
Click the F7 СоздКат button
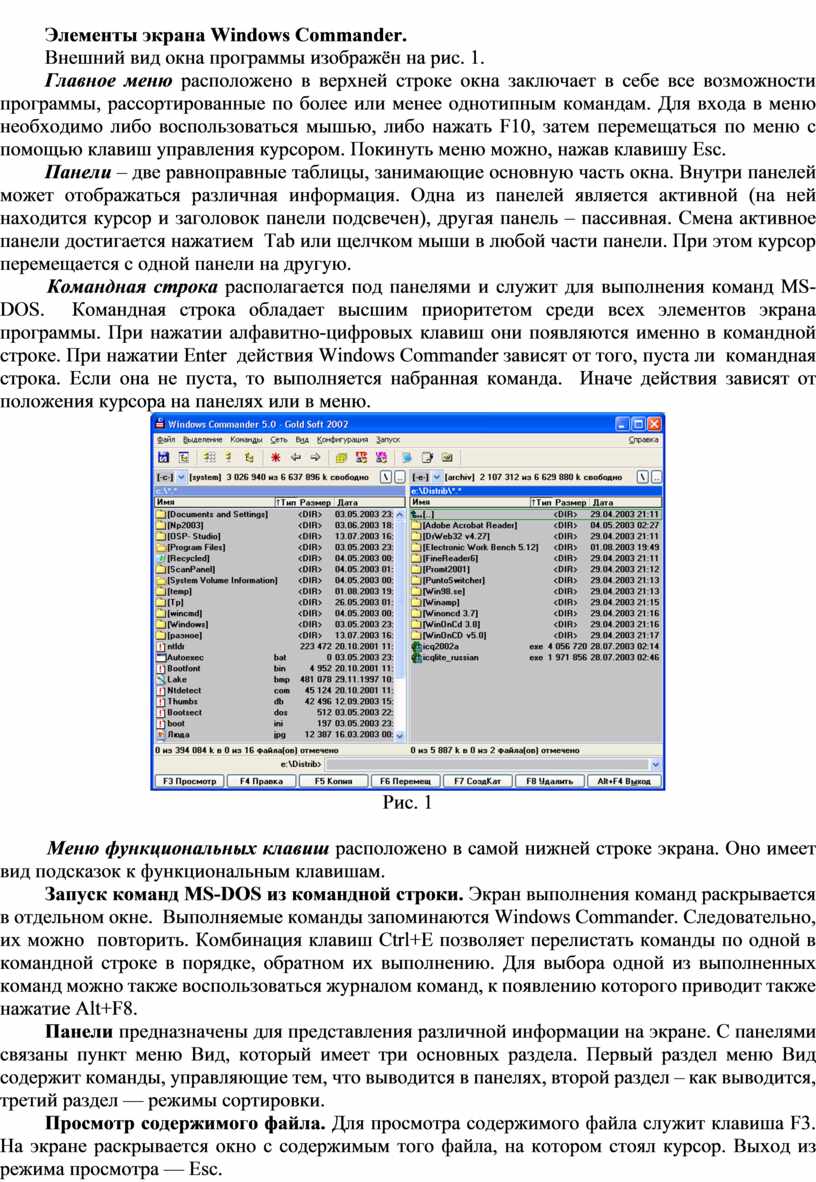click(477, 781)
